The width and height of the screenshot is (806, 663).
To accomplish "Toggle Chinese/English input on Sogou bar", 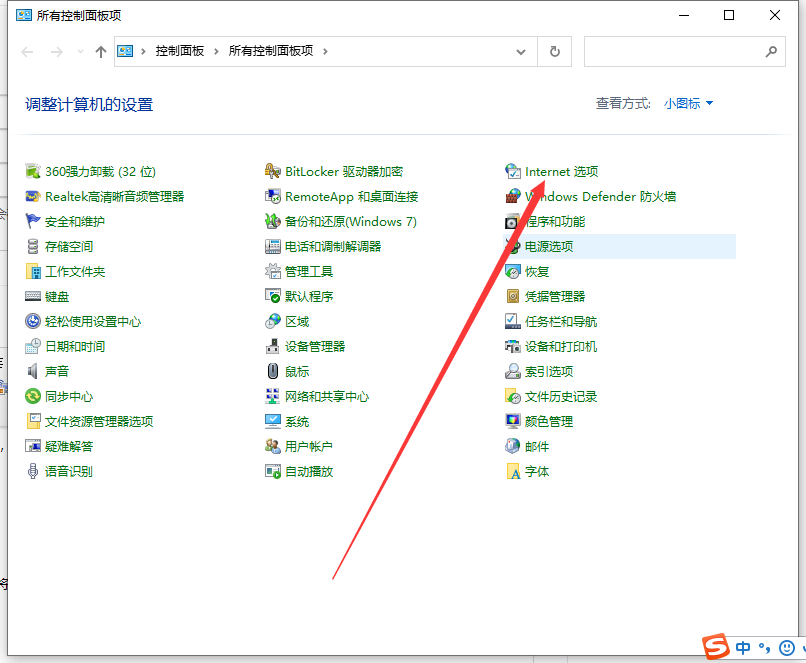I will click(x=741, y=649).
